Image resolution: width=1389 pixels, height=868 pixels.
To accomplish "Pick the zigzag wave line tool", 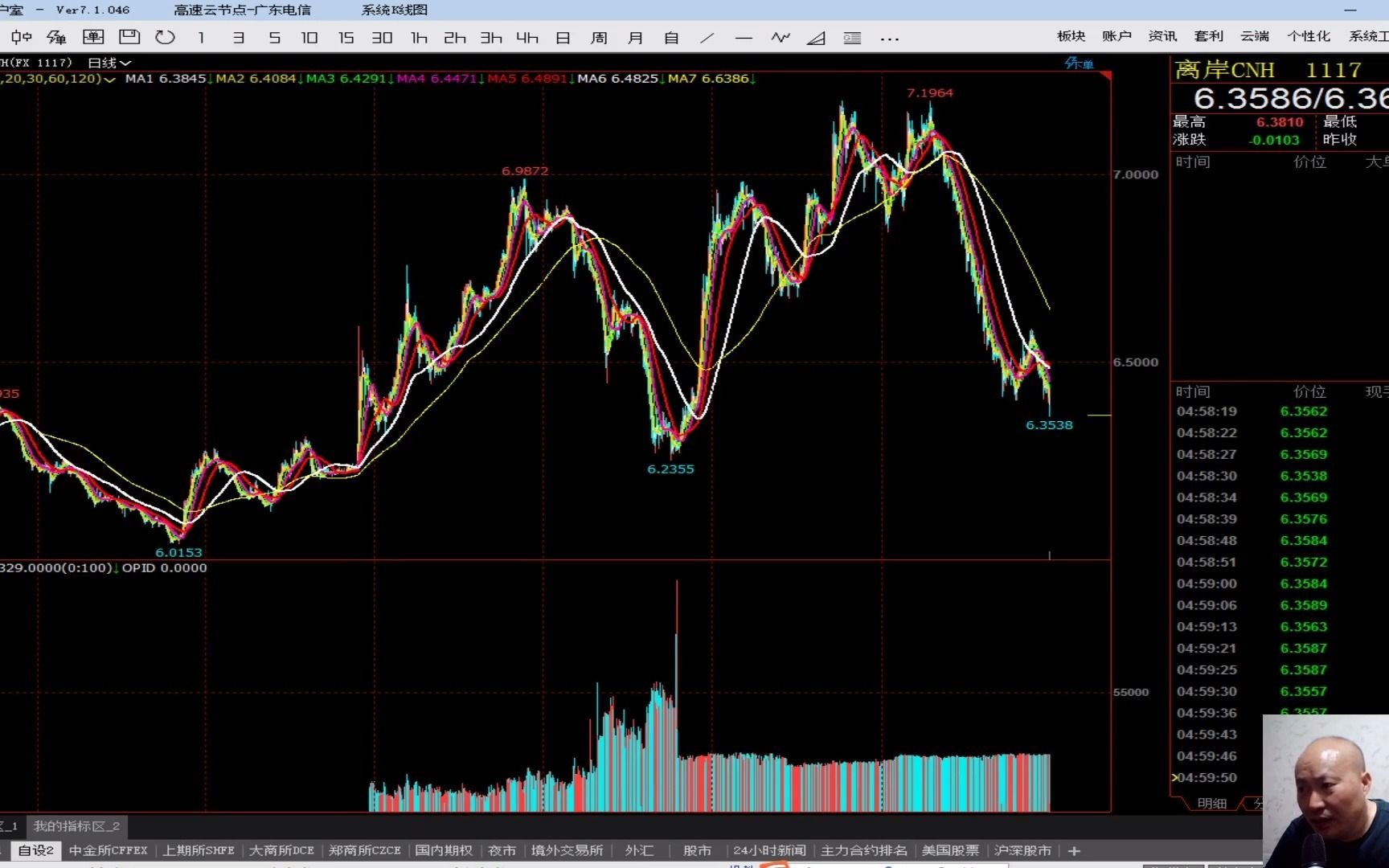I will [x=780, y=38].
